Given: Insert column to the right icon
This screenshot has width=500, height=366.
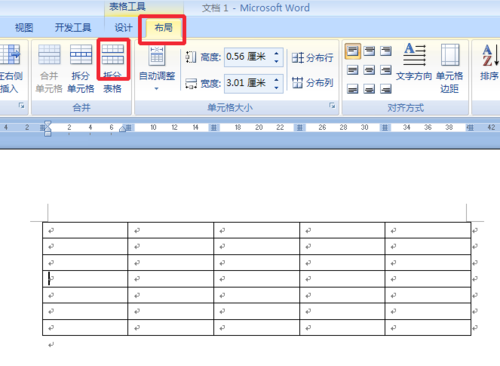Looking at the screenshot, I should [x=10, y=54].
